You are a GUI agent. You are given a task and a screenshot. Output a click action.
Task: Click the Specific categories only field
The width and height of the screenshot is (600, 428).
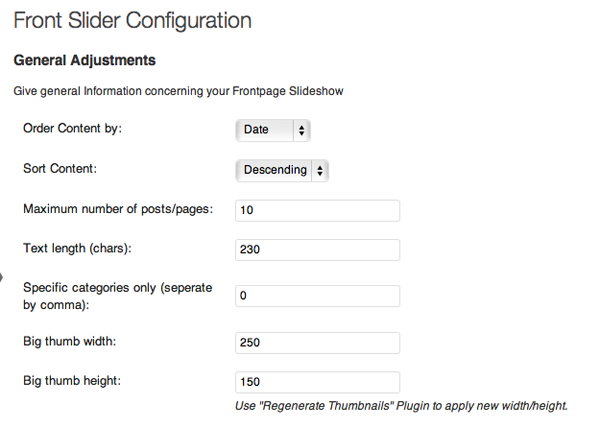(x=317, y=296)
